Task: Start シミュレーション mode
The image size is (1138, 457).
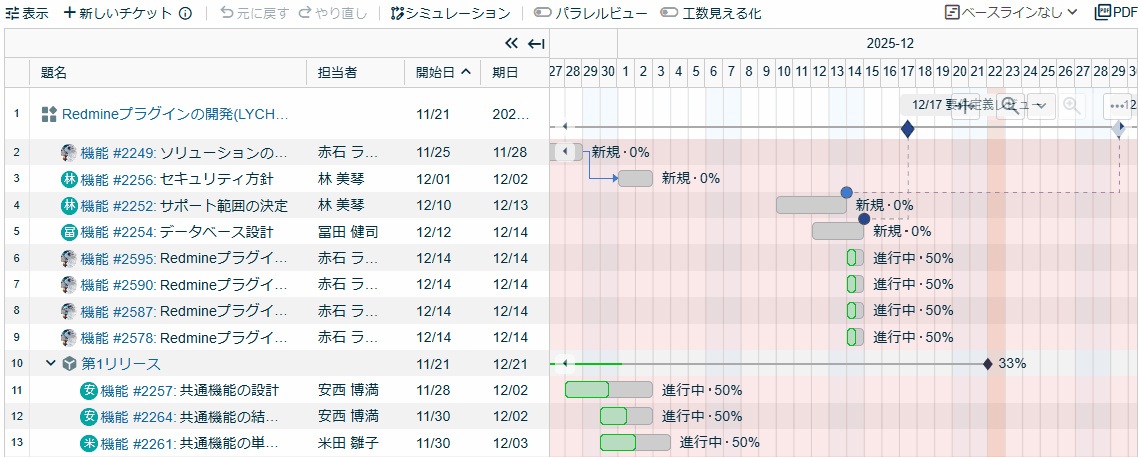Action: point(450,13)
